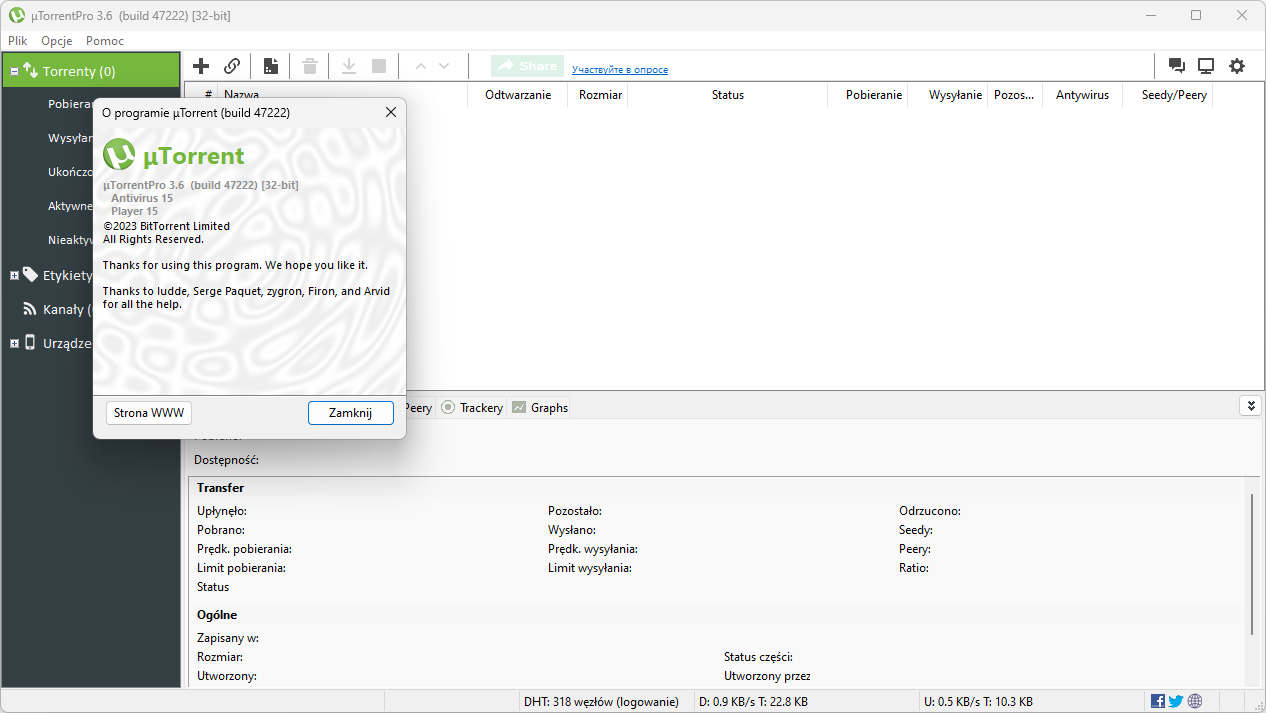This screenshot has height=713, width=1266.
Task: Expand the Etykiety tree node
Action: [x=14, y=275]
